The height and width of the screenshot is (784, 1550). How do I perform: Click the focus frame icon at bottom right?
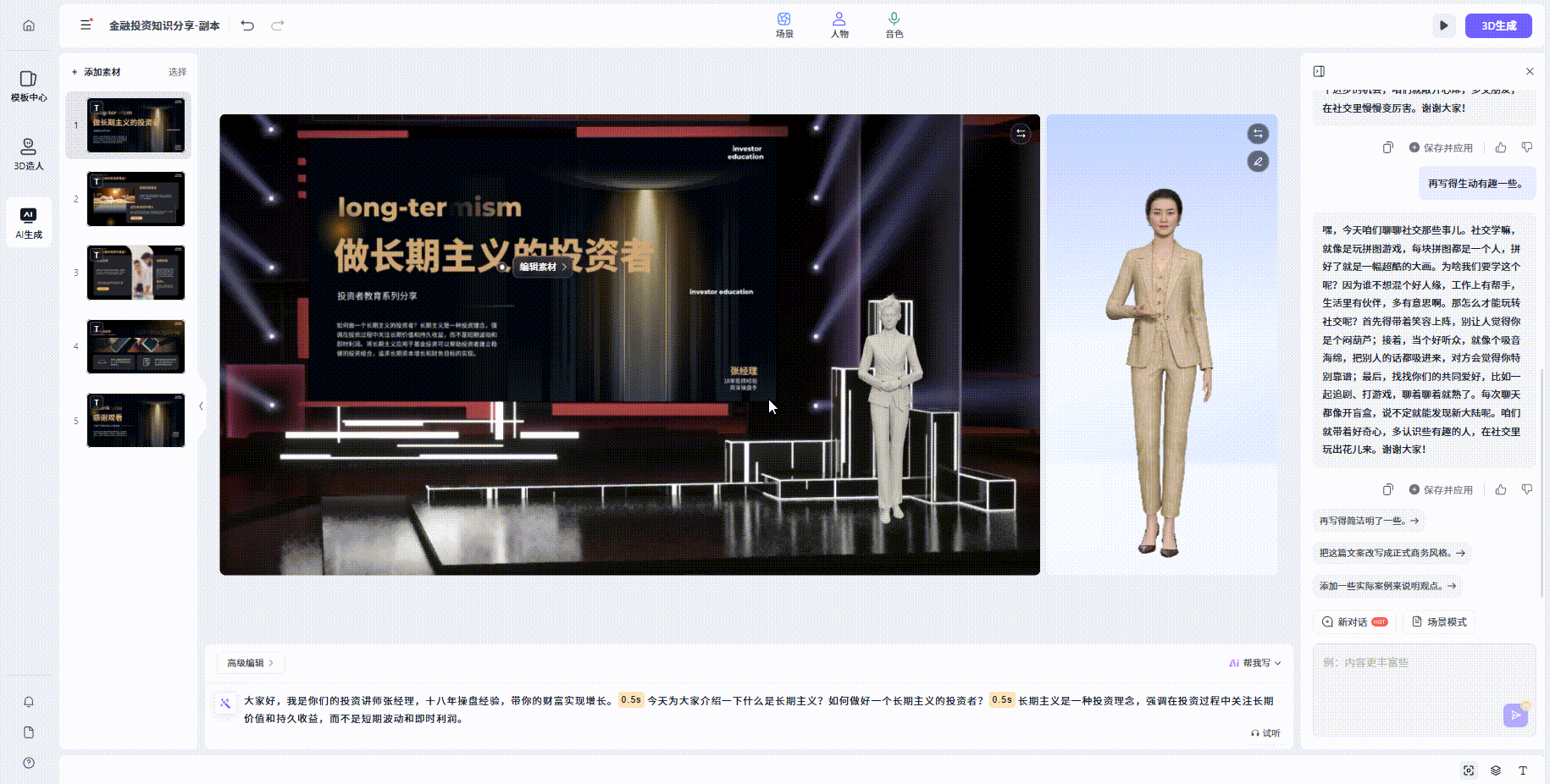point(1469,770)
